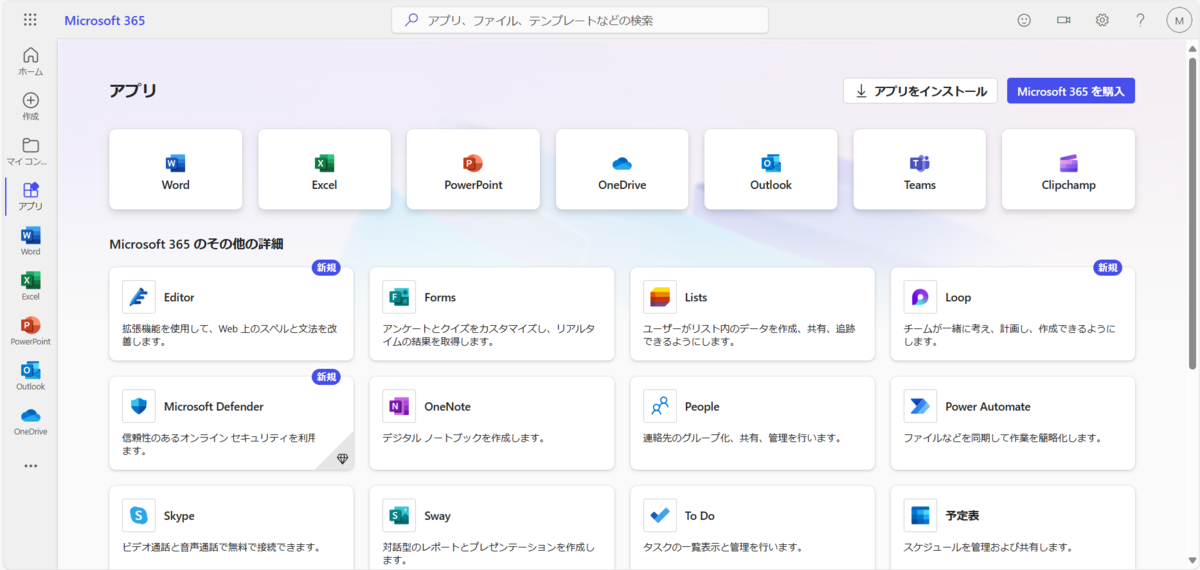Screen dimensions: 1200x570
Task: Open the Loop app card
Action: (x=1013, y=314)
